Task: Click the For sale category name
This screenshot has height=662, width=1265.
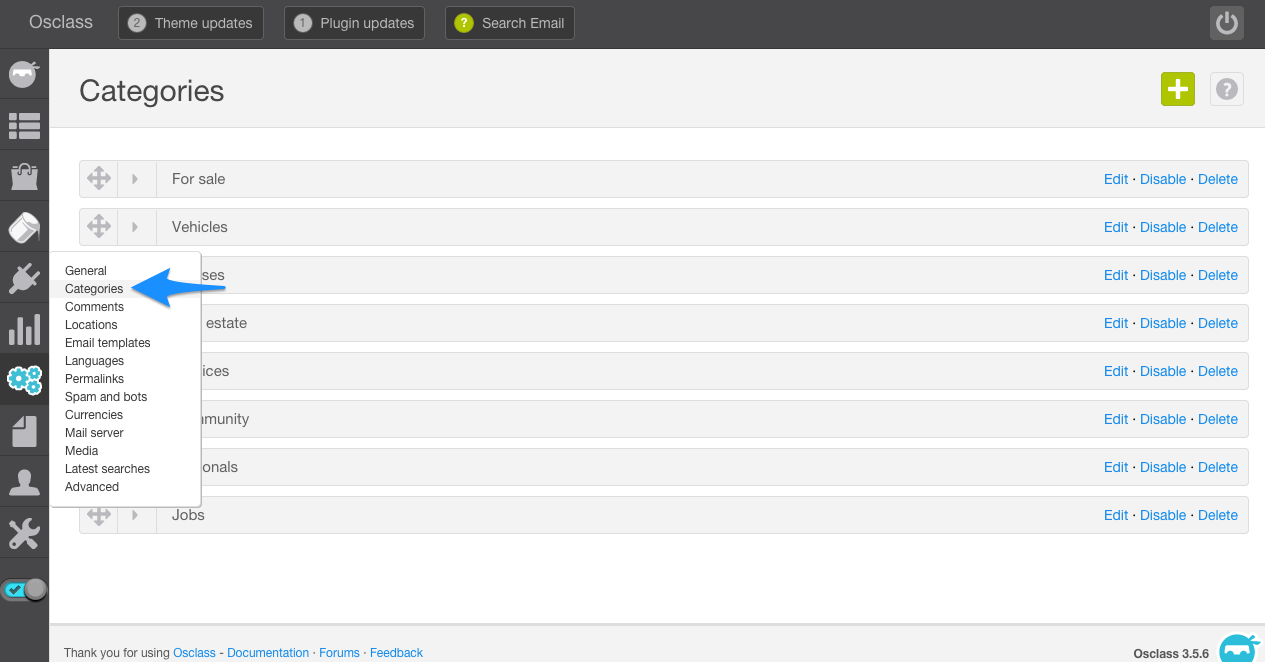Action: (198, 179)
